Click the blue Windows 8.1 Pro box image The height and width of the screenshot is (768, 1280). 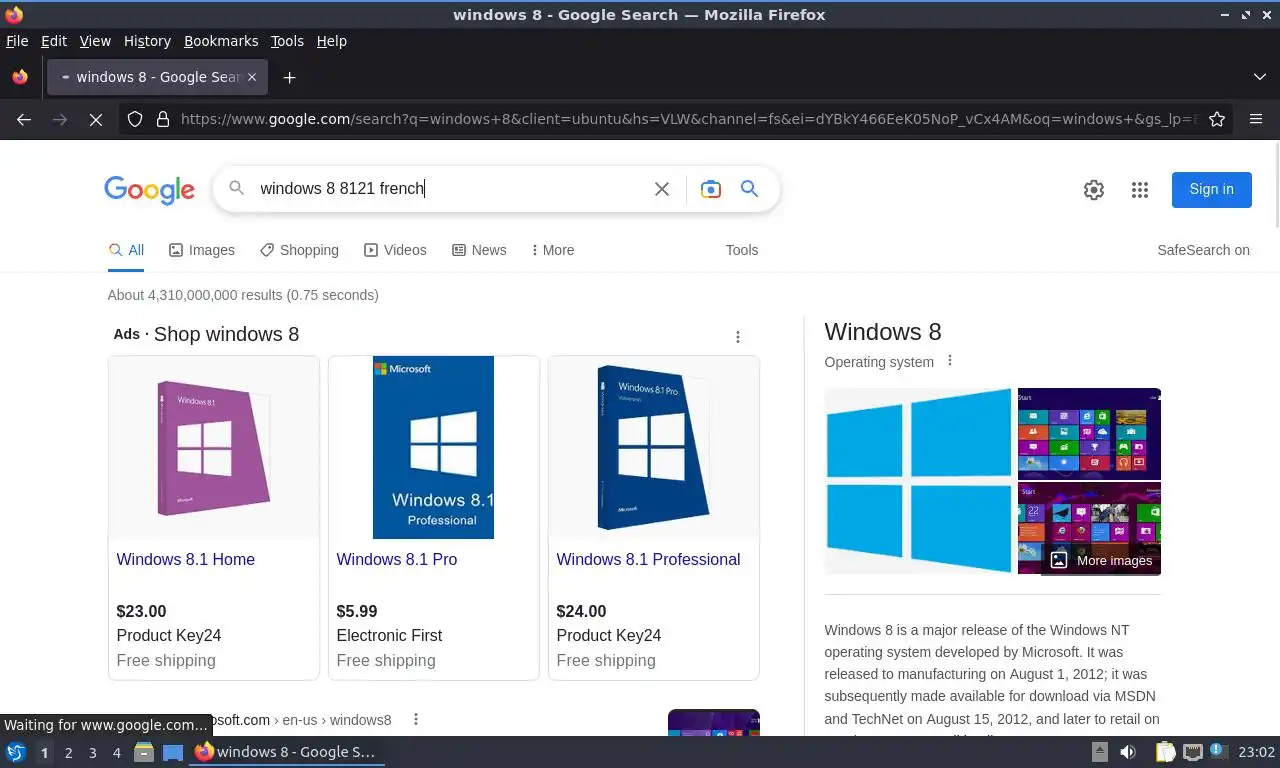tap(654, 447)
